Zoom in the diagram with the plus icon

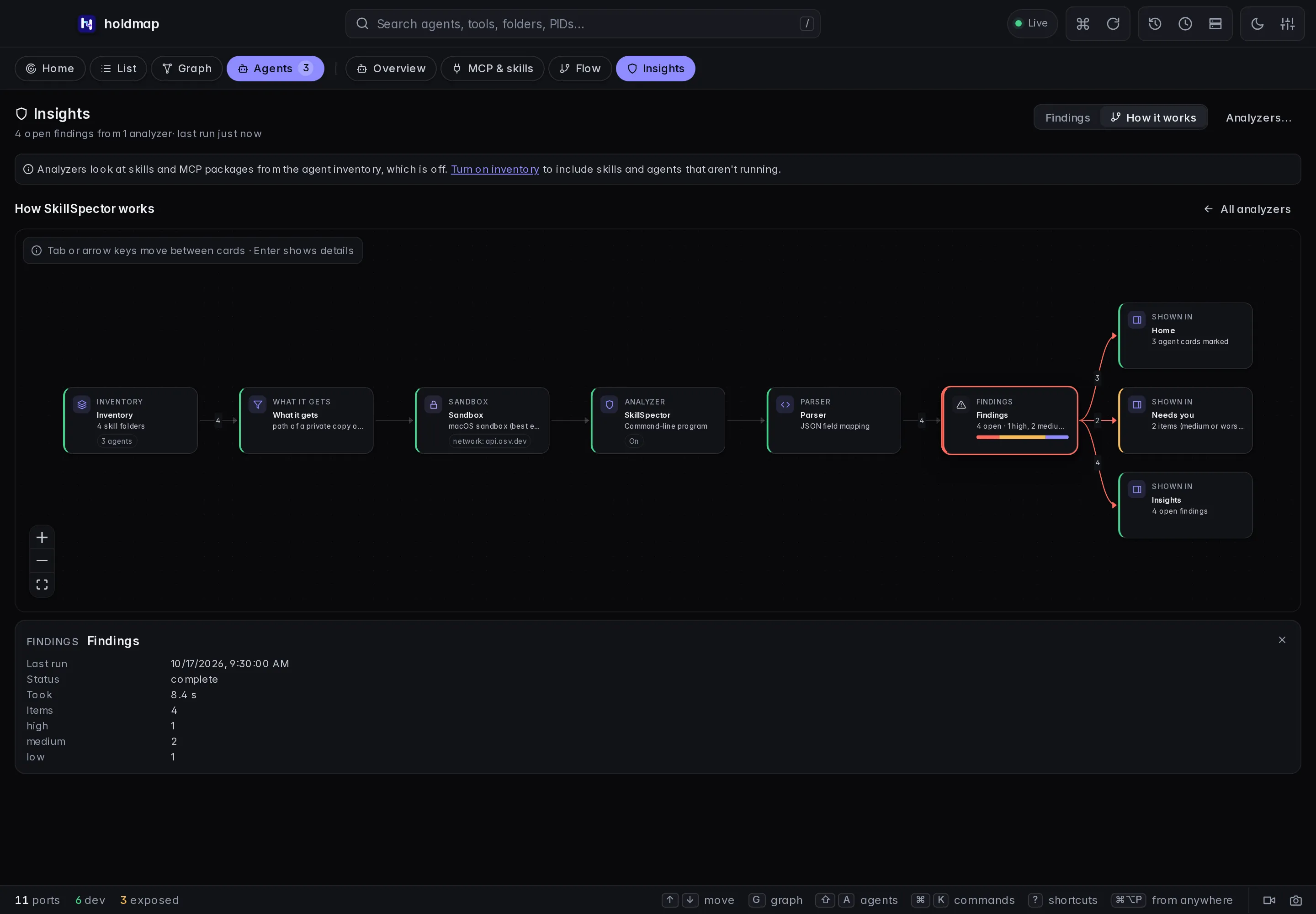(42, 537)
